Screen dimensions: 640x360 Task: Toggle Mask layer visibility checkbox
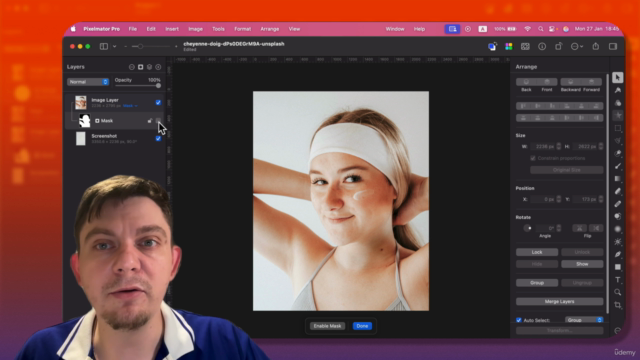158,121
